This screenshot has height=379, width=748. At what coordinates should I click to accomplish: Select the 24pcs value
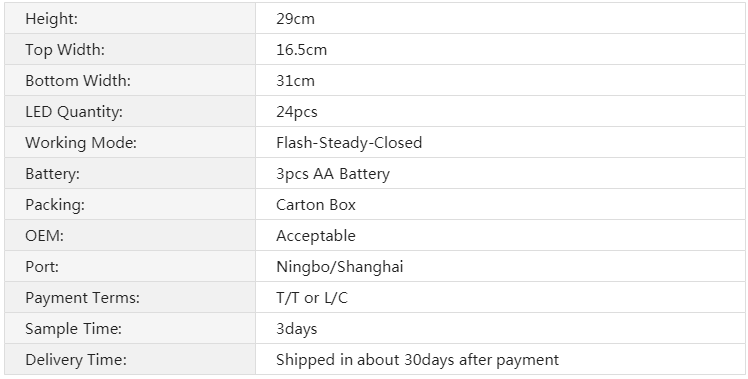297,112
